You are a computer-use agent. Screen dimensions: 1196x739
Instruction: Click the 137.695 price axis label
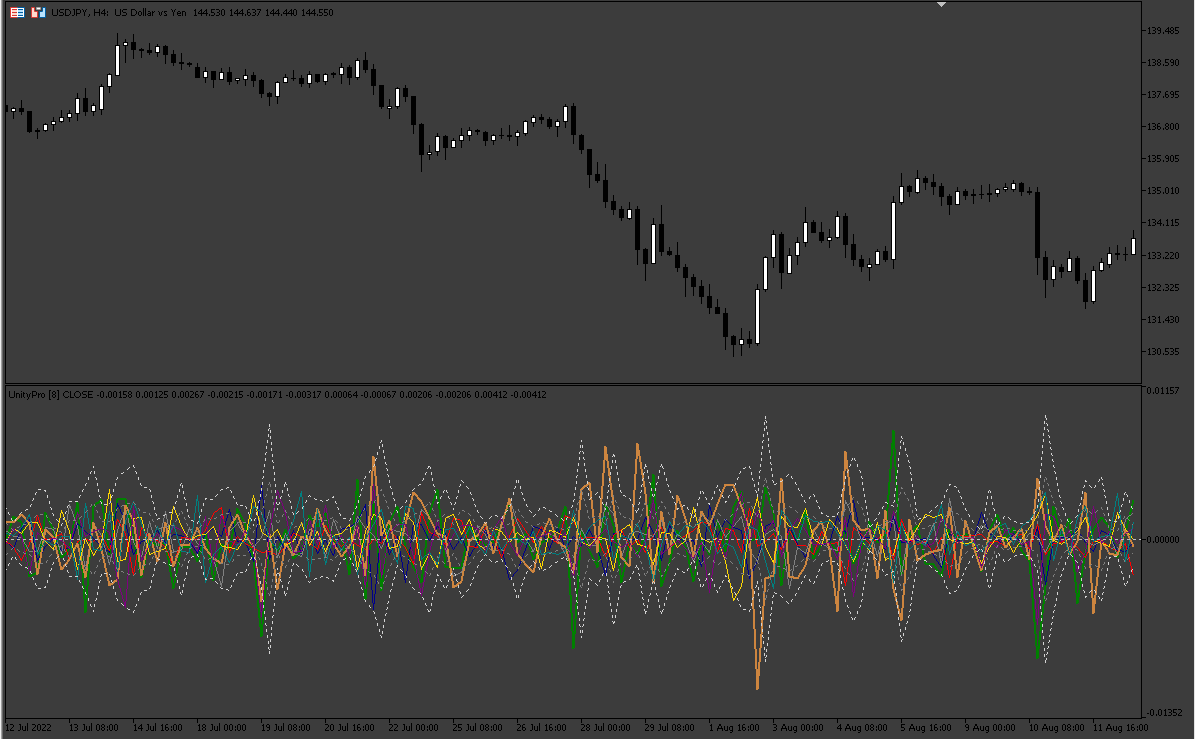[1163, 95]
